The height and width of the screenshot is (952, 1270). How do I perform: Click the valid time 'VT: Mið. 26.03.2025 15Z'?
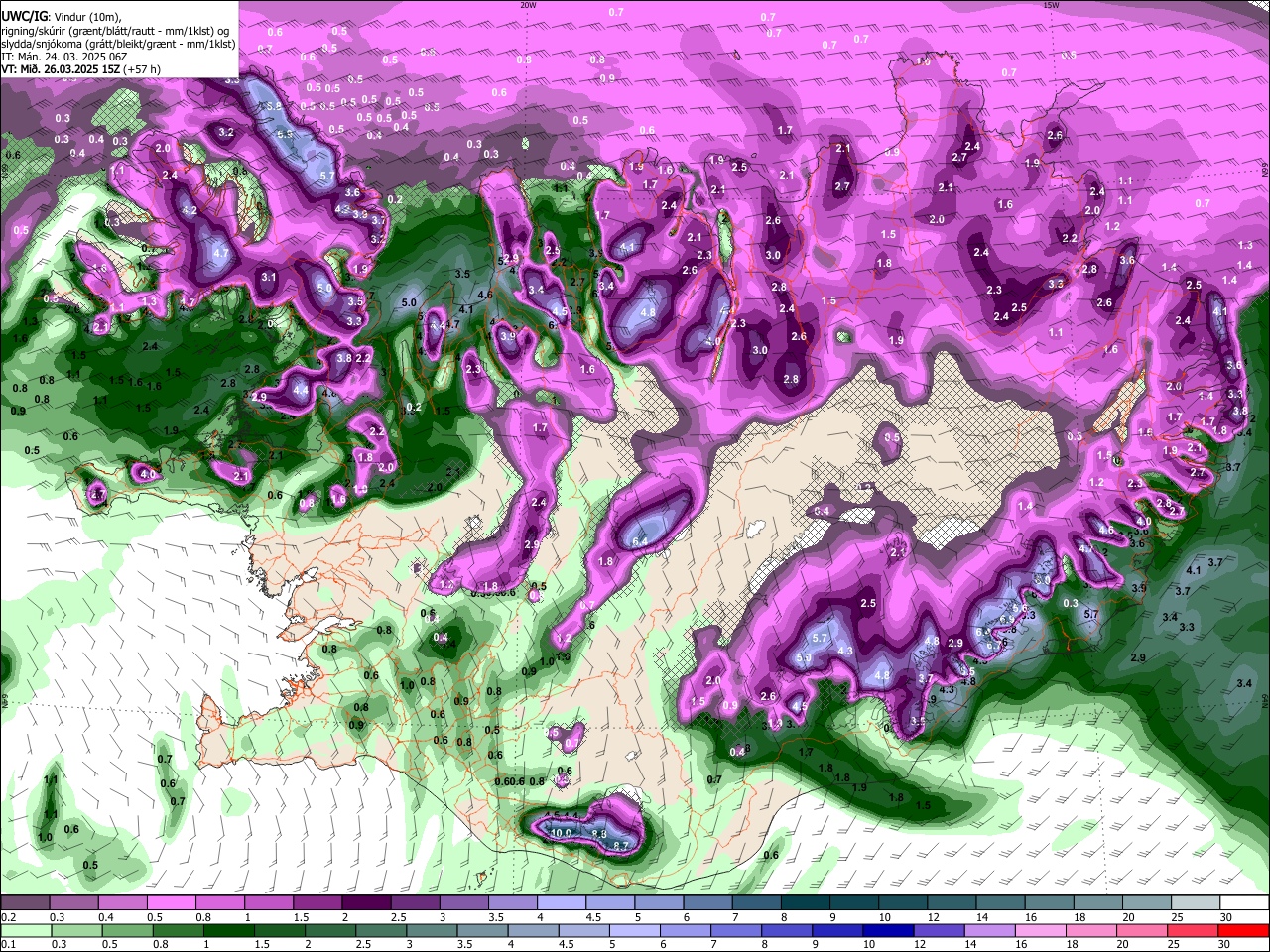(61, 69)
